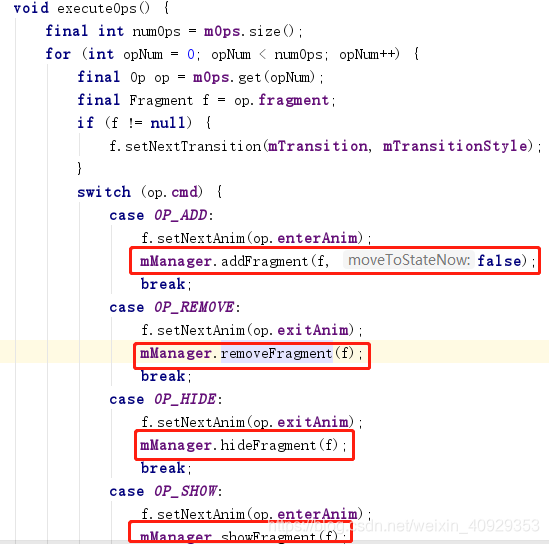Click the OP_HIDE case constant
Screen dimensions: 549x544
pyautogui.click(x=185, y=399)
